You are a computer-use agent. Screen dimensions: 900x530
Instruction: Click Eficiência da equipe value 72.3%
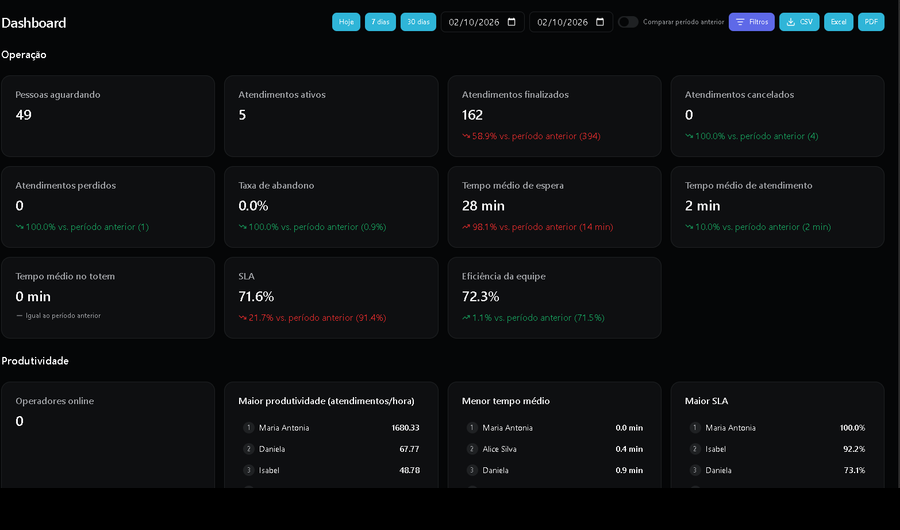480,296
